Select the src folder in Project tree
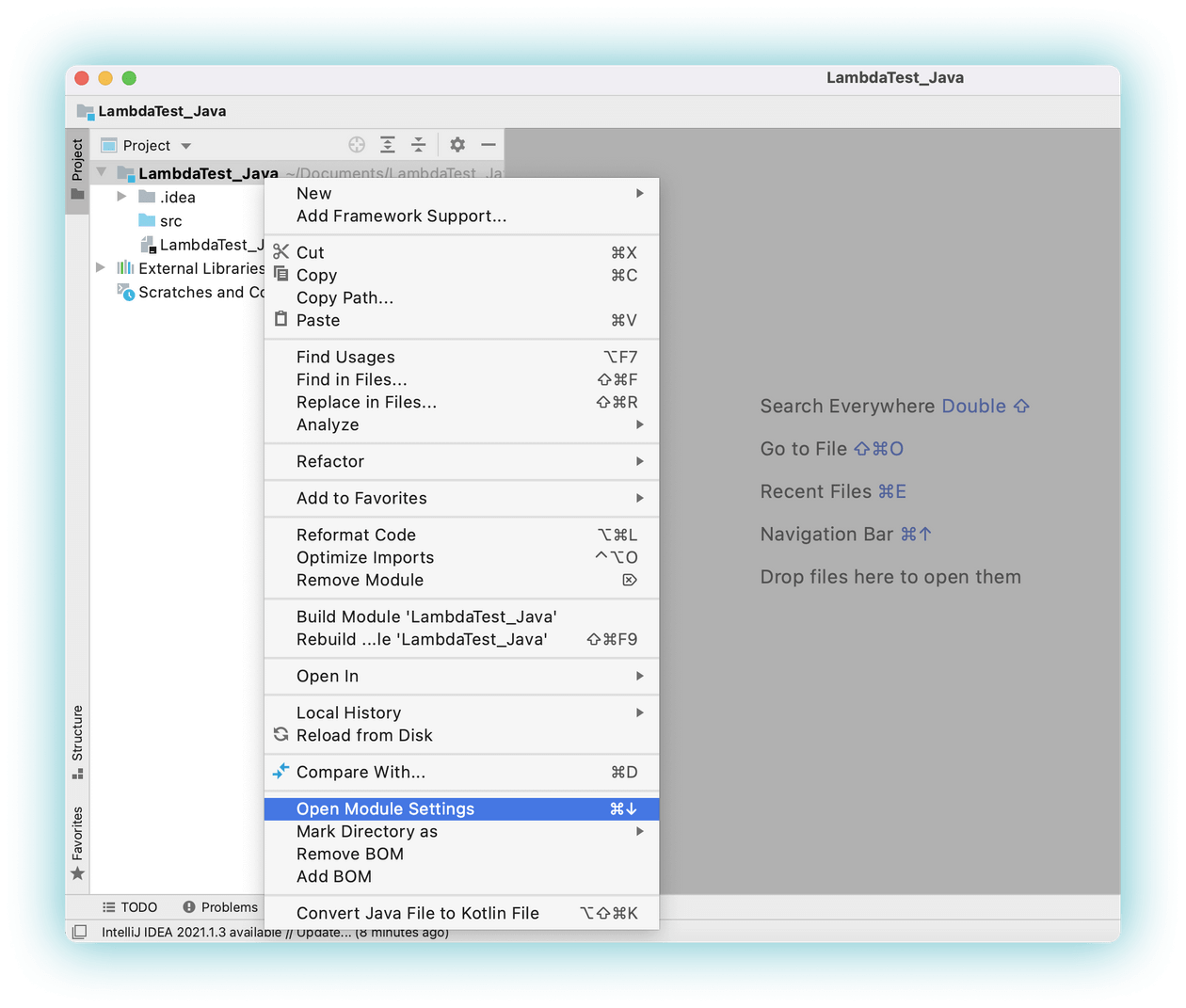This screenshot has width=1186, height=1008. tap(165, 220)
